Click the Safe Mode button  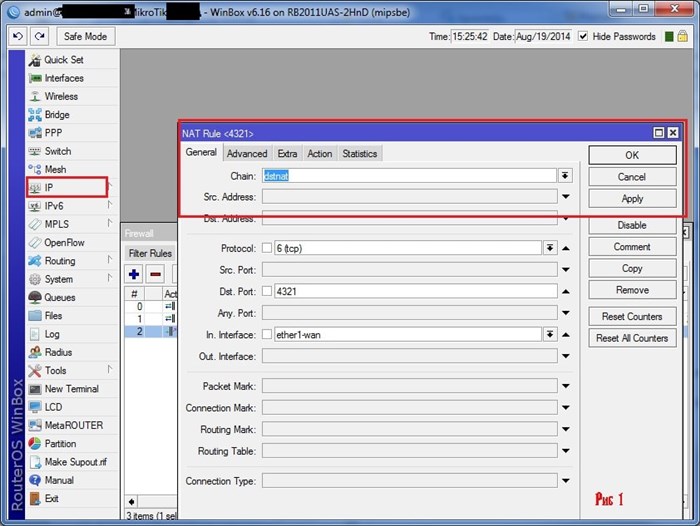click(x=86, y=36)
